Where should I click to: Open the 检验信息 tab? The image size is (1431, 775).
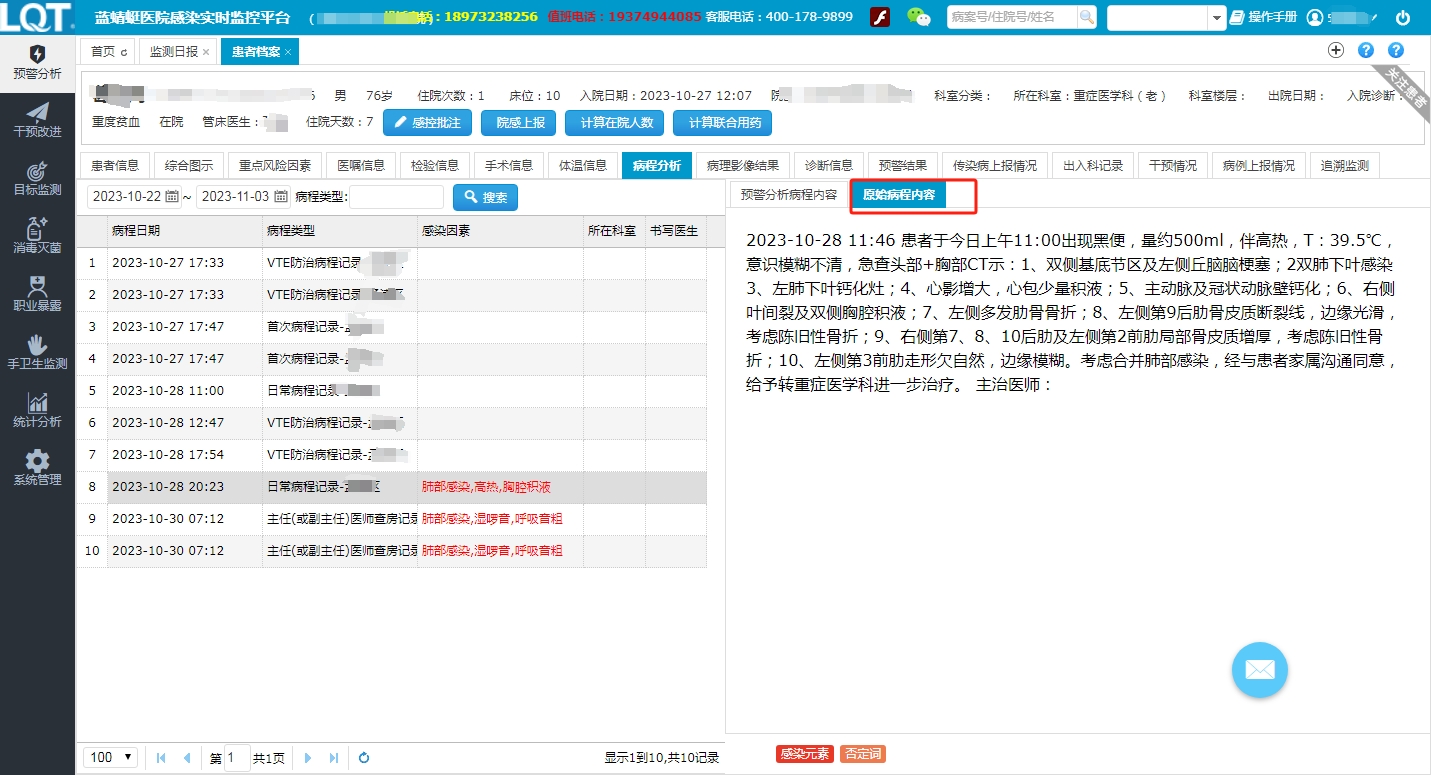point(434,164)
